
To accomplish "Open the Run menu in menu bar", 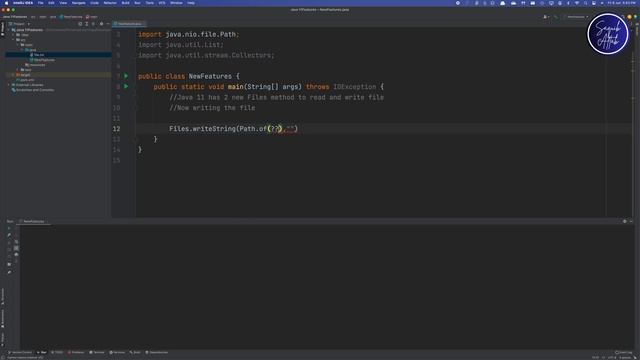I will tap(137, 3).
